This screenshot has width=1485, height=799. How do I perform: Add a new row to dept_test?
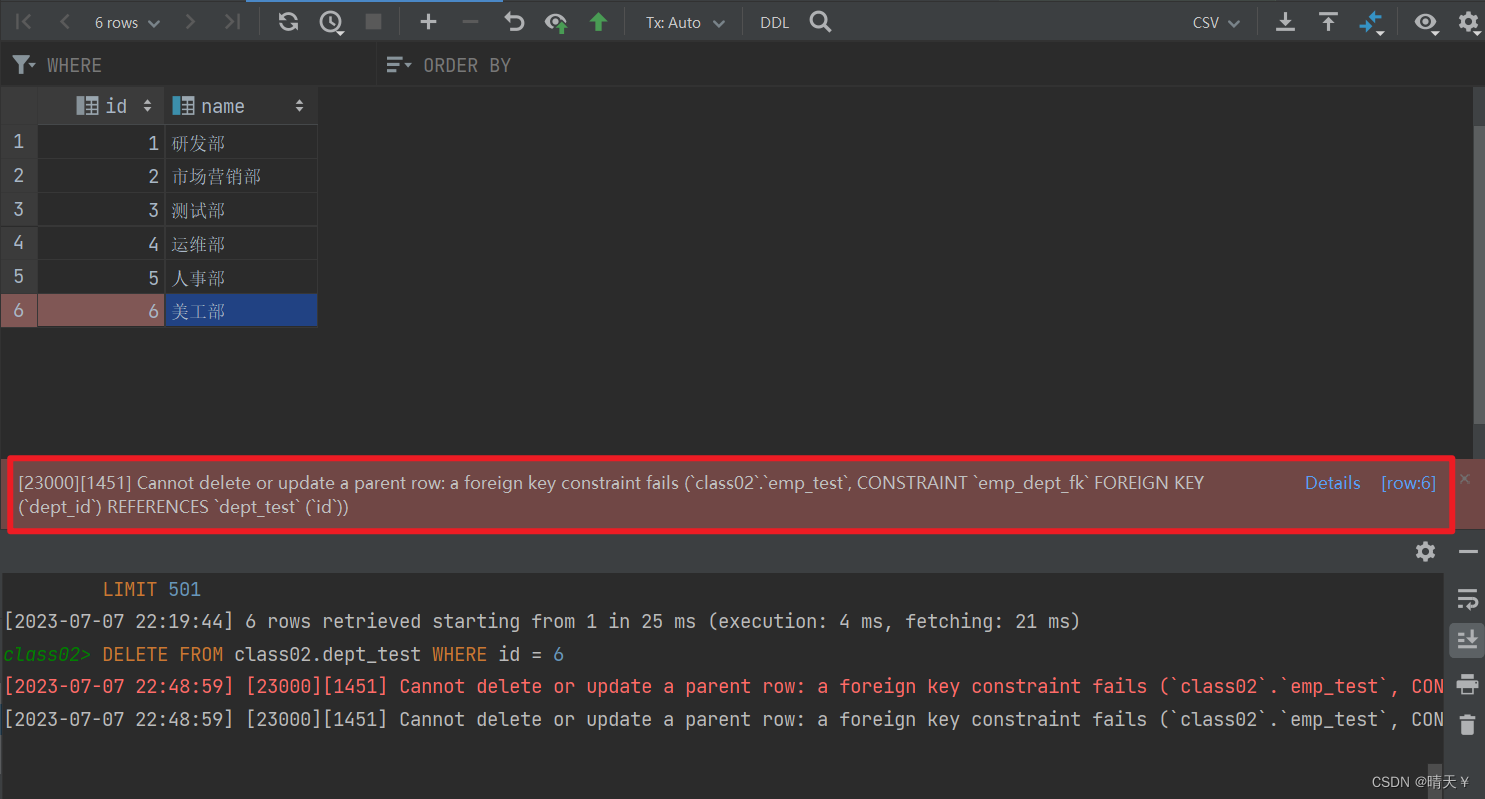coord(428,21)
